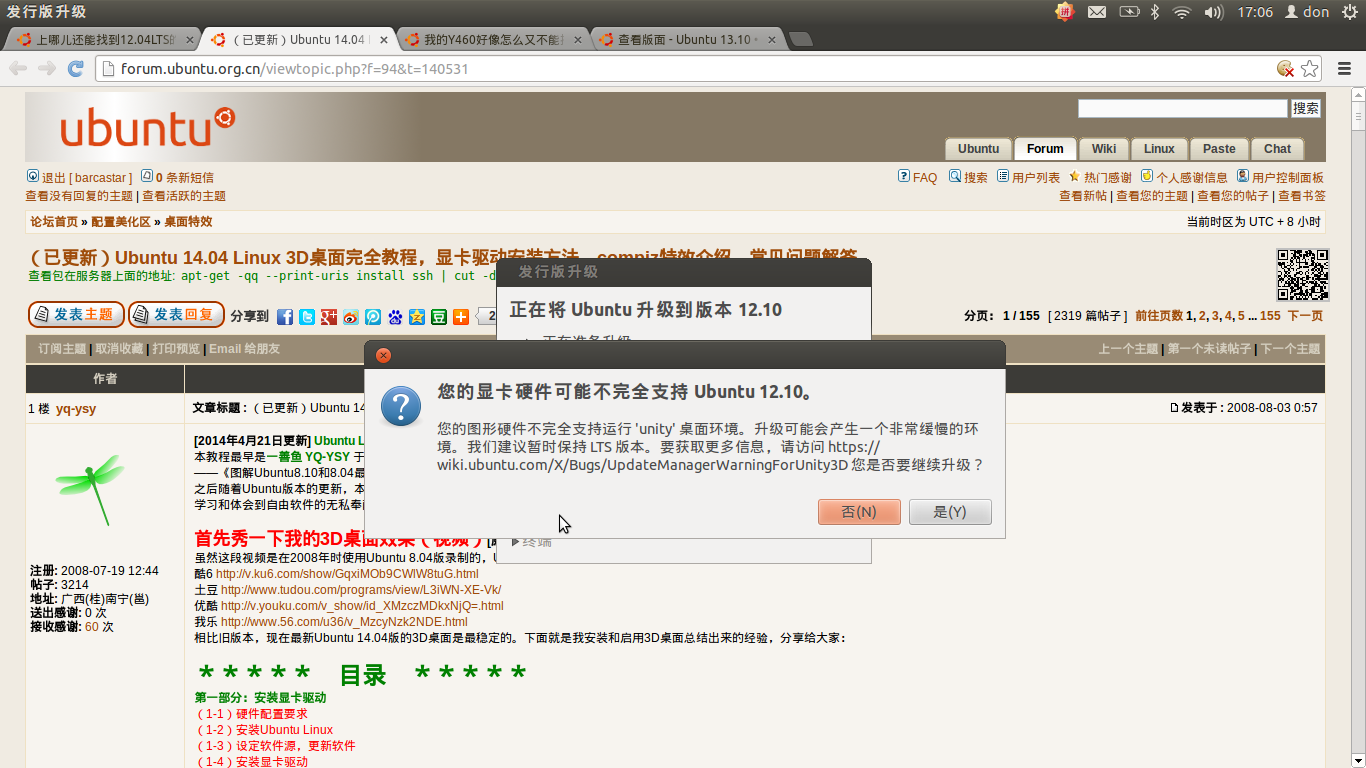The height and width of the screenshot is (768, 1366).
Task: Click the 发表回复 post reply button
Action: (175, 315)
